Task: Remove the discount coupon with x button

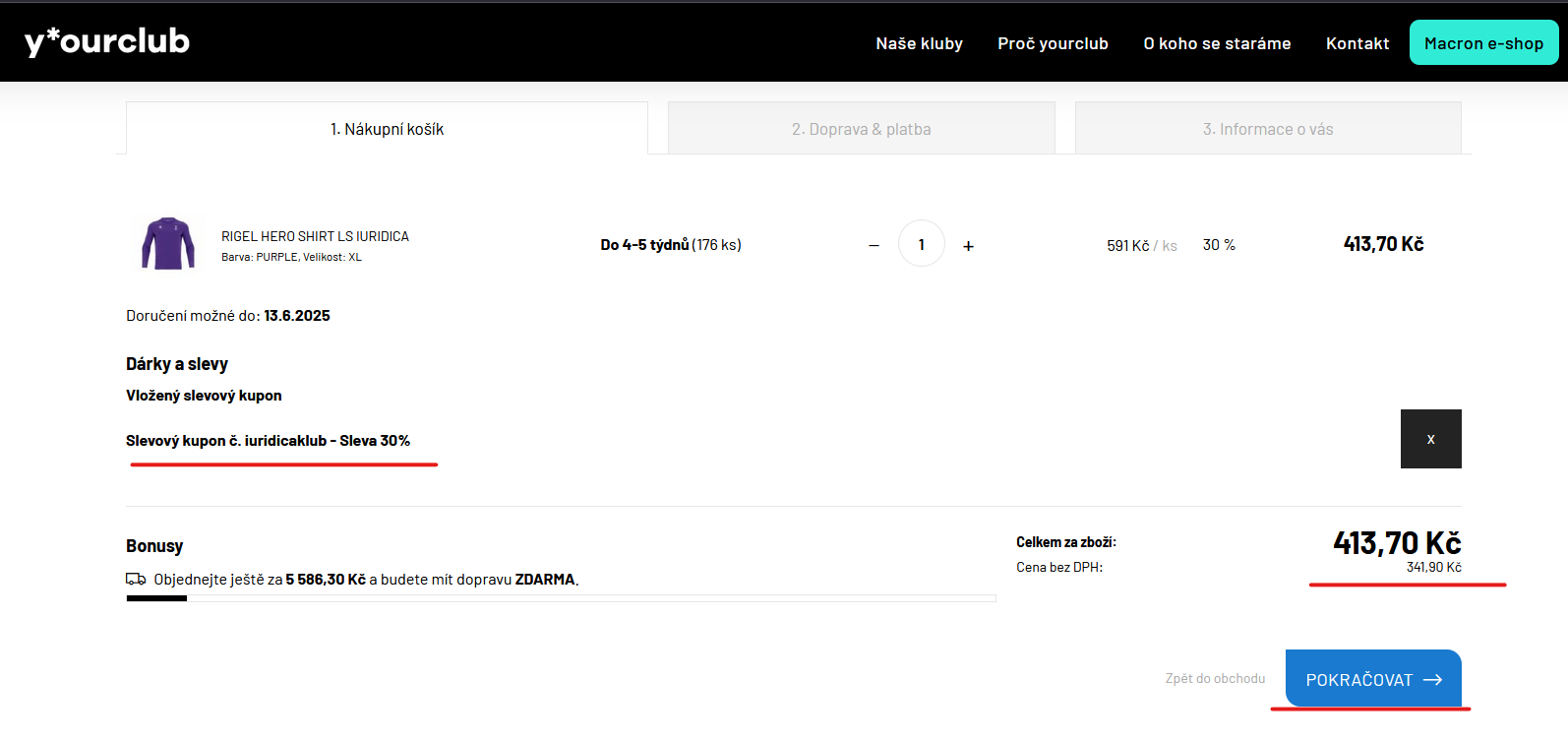Action: pos(1430,439)
